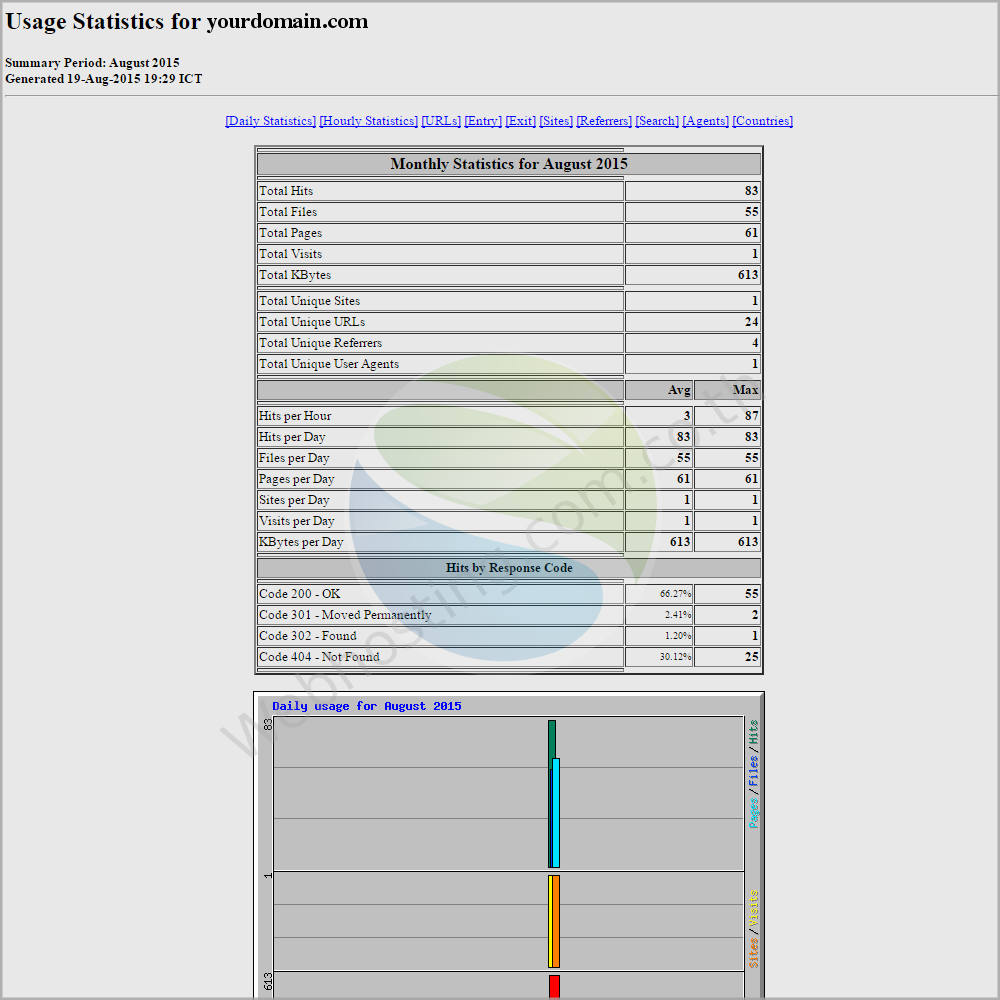Screen dimensions: 1000x1000
Task: Click the 'Daily usage for August 2015' chart title
Action: [367, 706]
